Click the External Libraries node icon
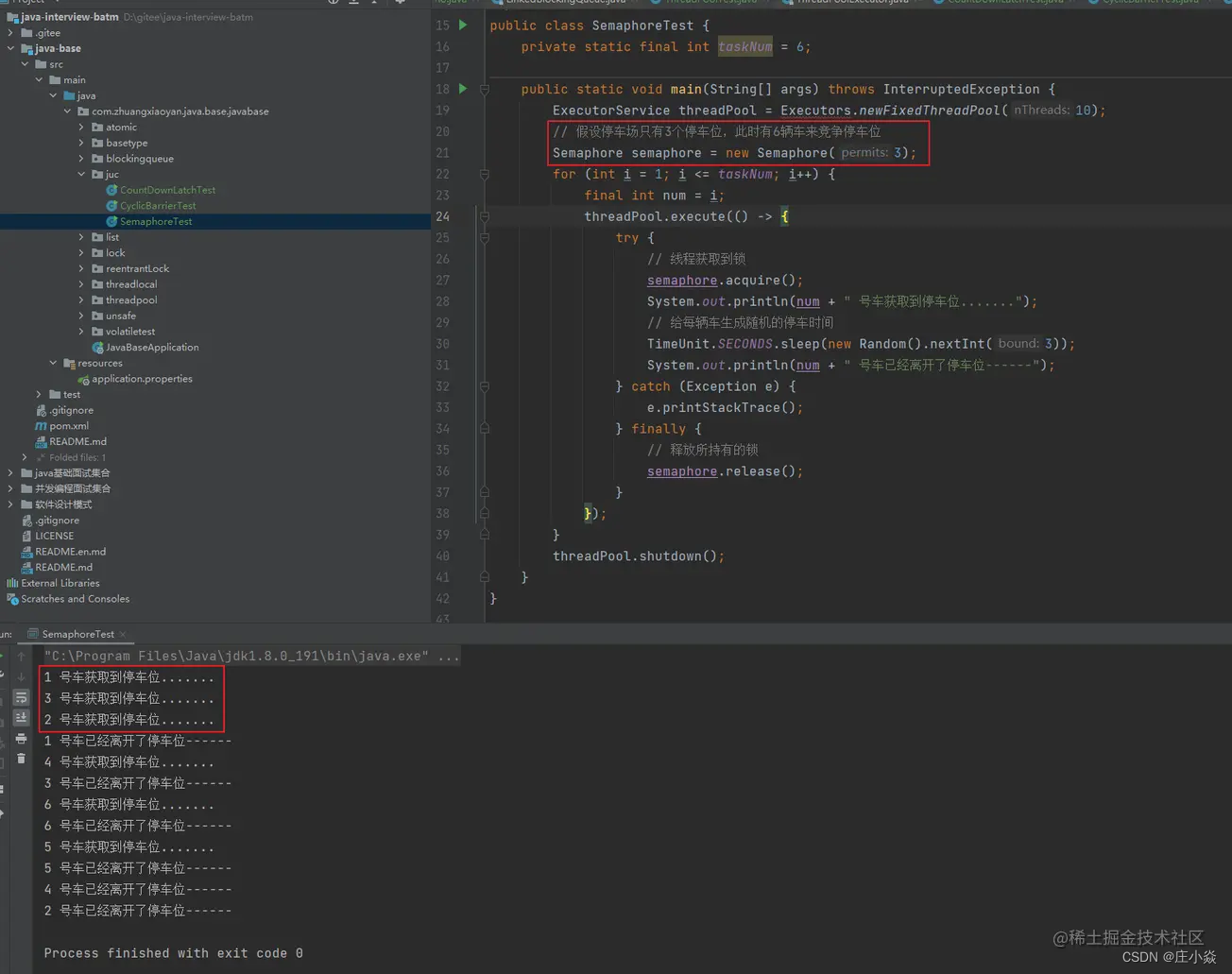 [12, 584]
